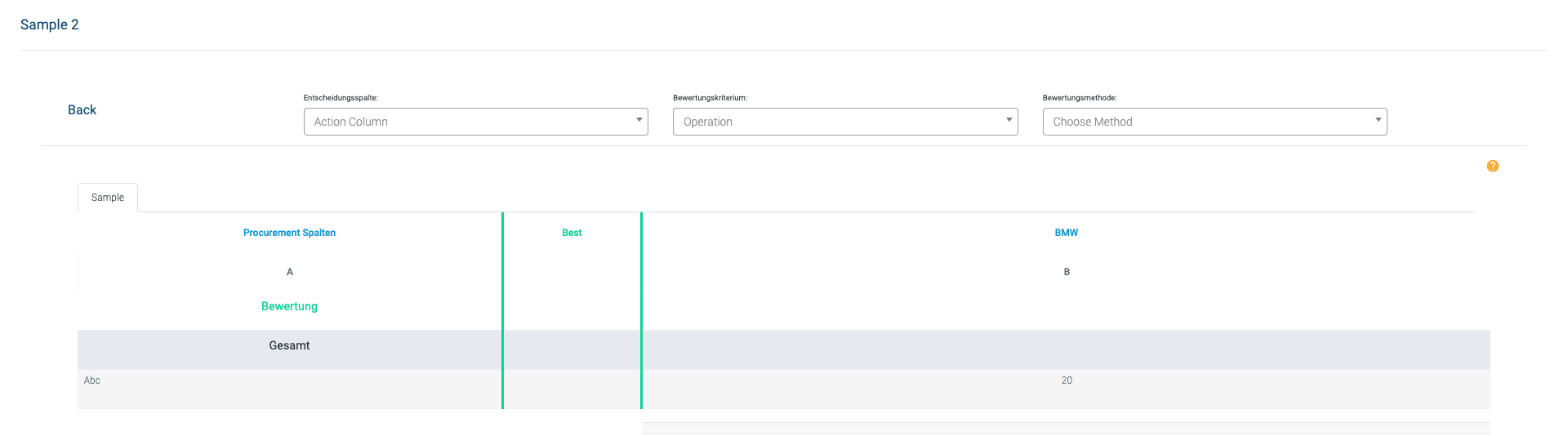Click the Abc row cell

92,380
